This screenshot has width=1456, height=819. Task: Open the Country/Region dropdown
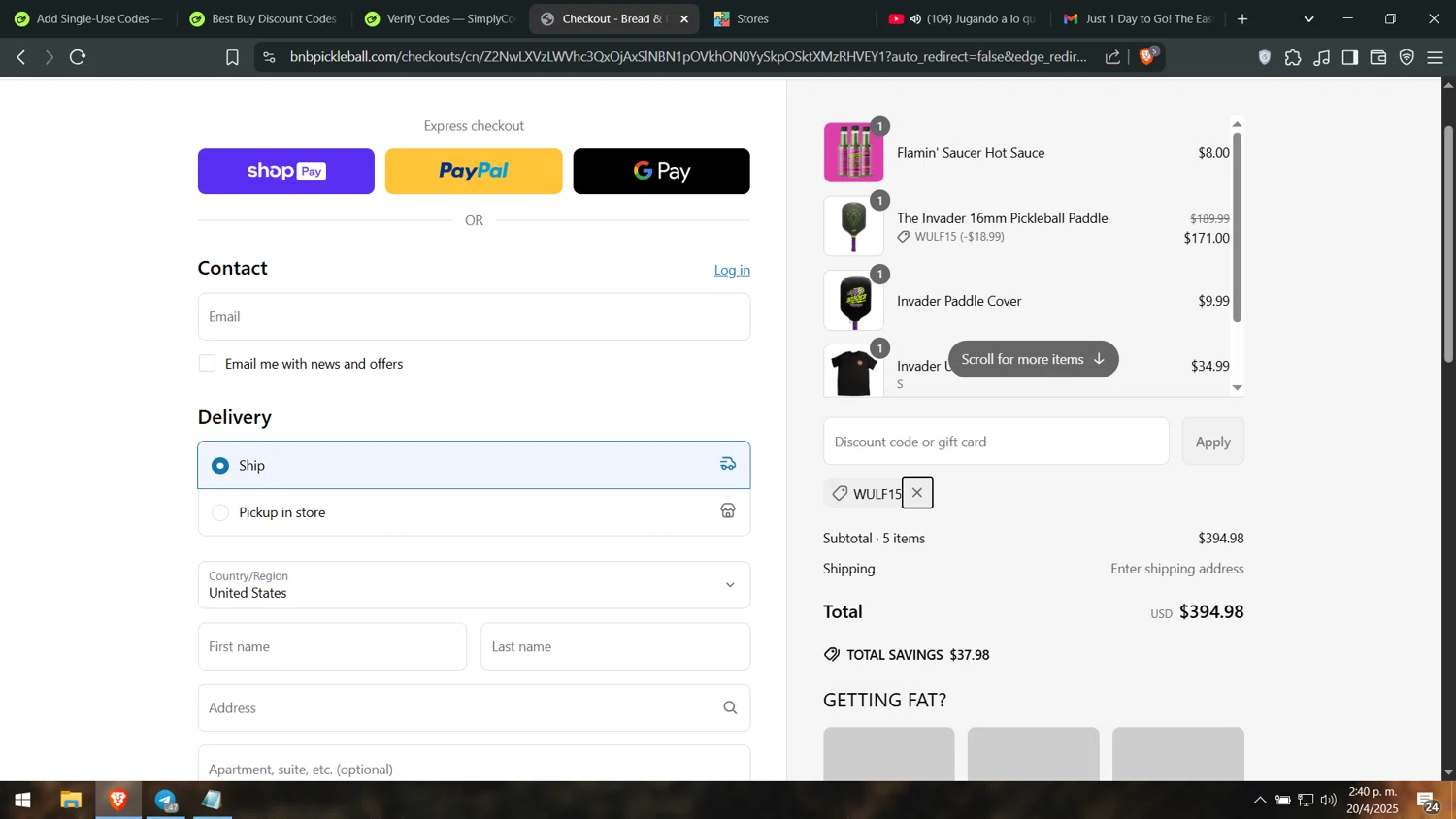click(474, 585)
